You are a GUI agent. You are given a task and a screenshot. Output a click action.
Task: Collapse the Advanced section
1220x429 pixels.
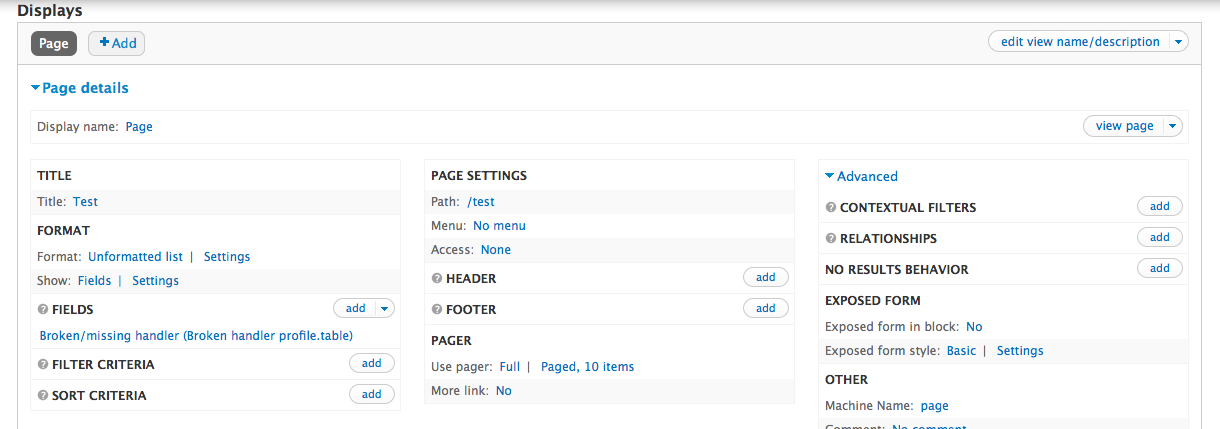(861, 176)
